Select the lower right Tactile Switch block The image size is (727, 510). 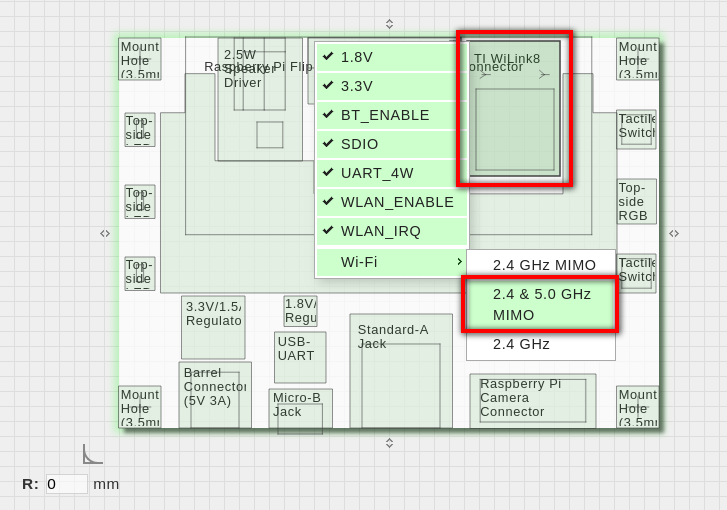point(637,274)
